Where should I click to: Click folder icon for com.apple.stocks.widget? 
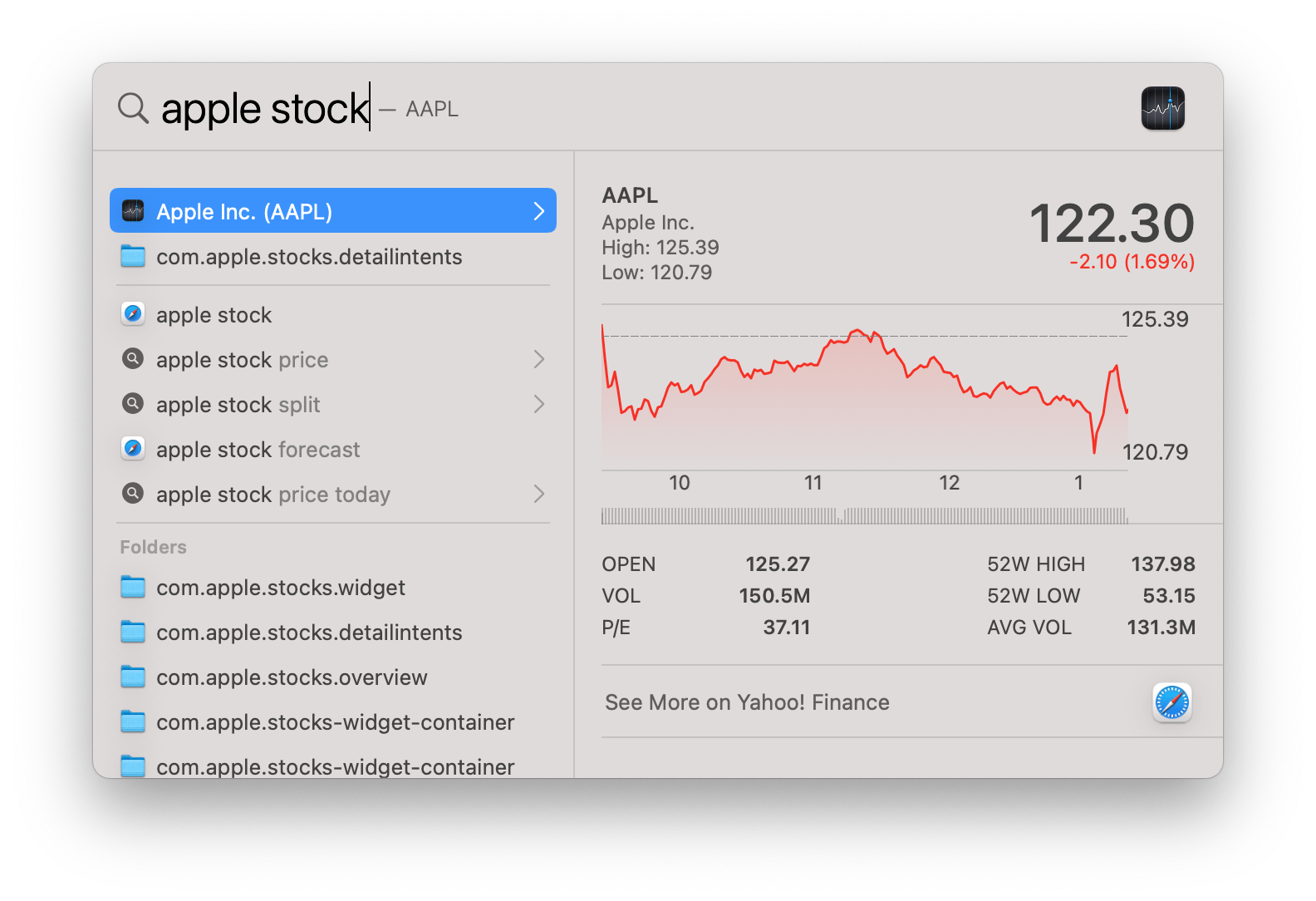point(133,588)
